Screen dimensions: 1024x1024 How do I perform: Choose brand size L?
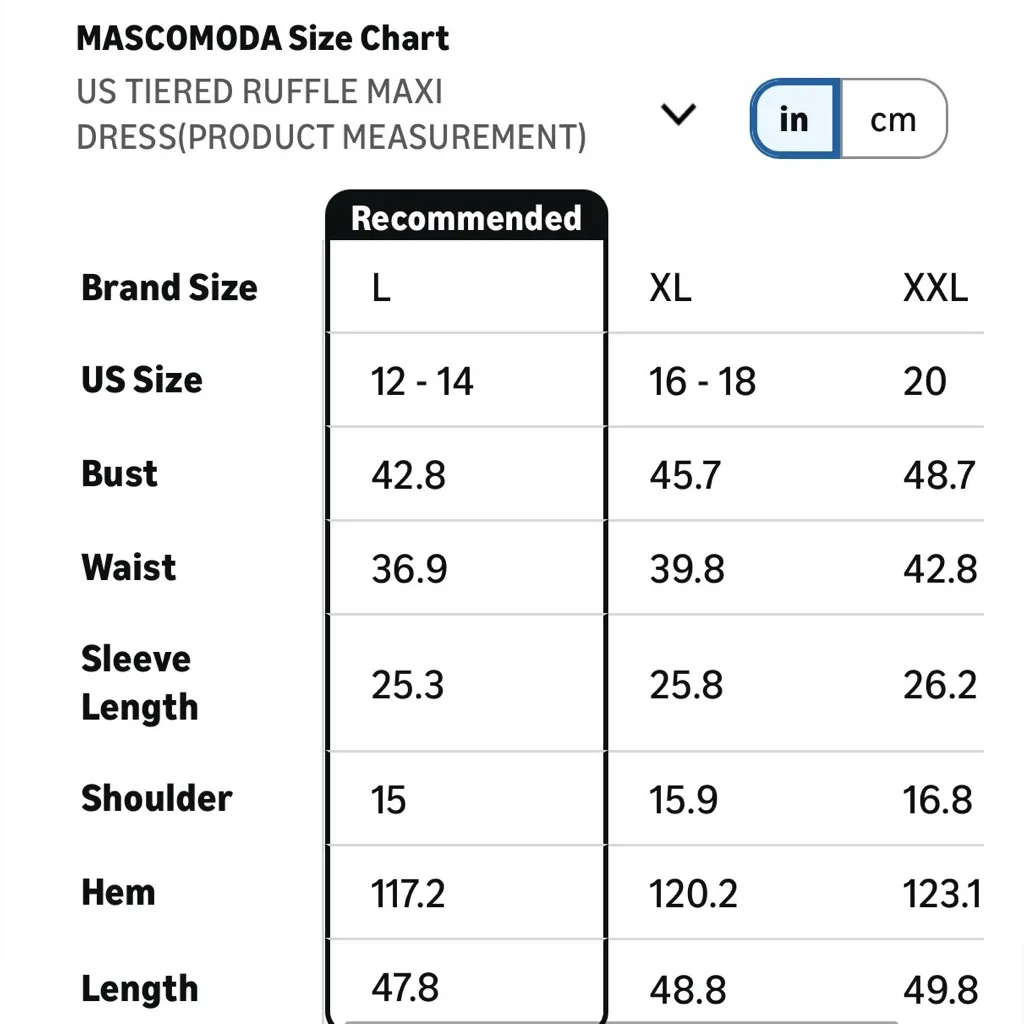click(381, 289)
